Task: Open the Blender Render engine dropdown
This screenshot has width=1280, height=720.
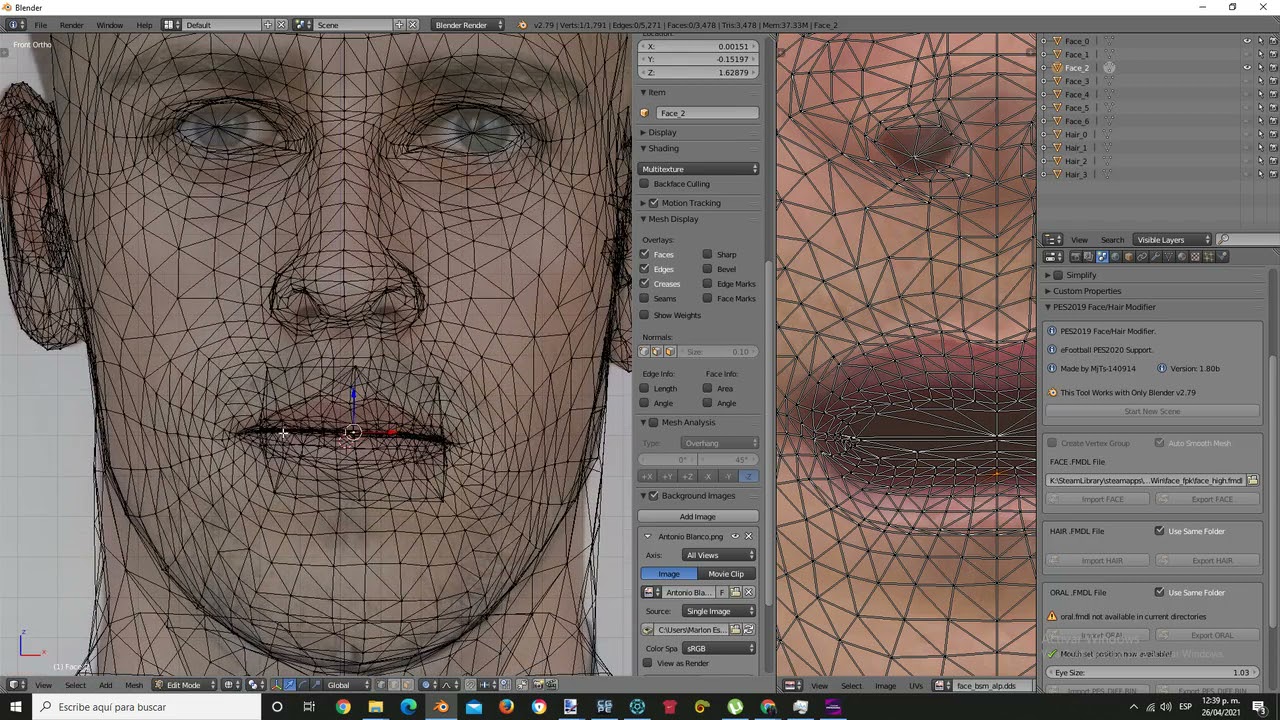Action: [x=467, y=24]
